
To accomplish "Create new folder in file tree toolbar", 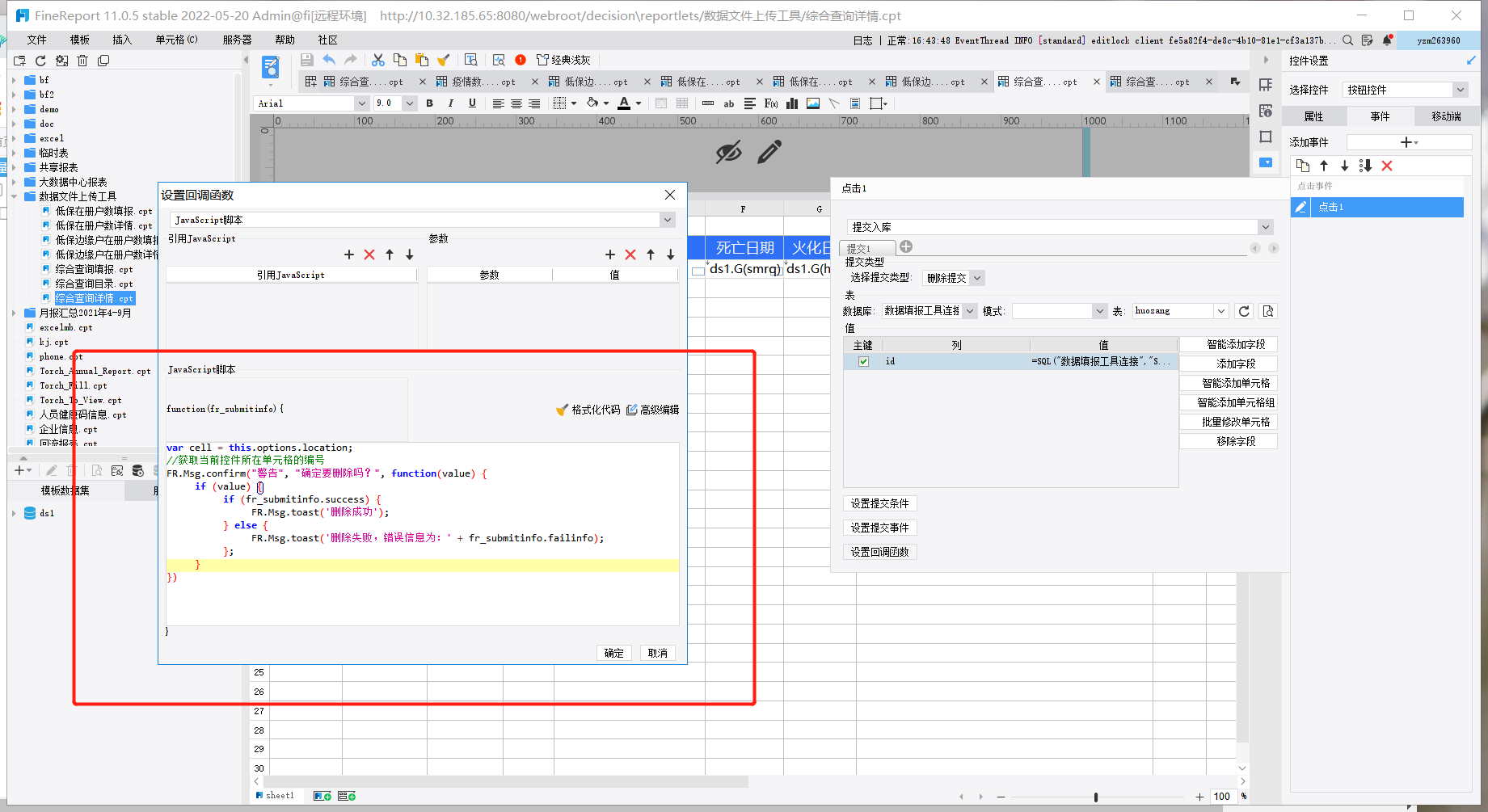I will click(20, 61).
